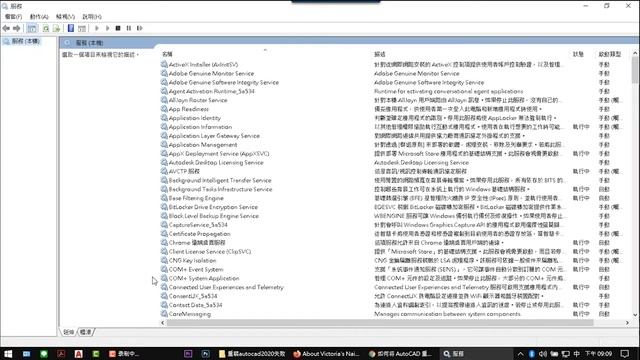Click the Refresh toolbar icon

tap(46, 28)
